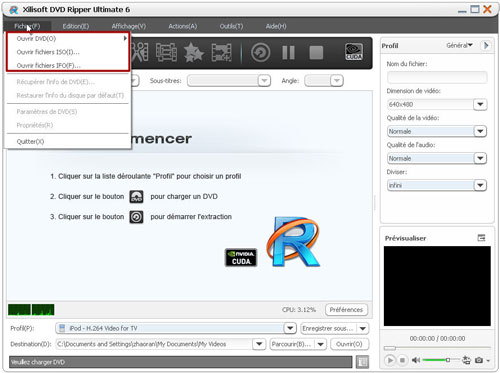500x373 pixels.
Task: Expand the Parcourir(B) button arrow
Action: click(x=320, y=344)
